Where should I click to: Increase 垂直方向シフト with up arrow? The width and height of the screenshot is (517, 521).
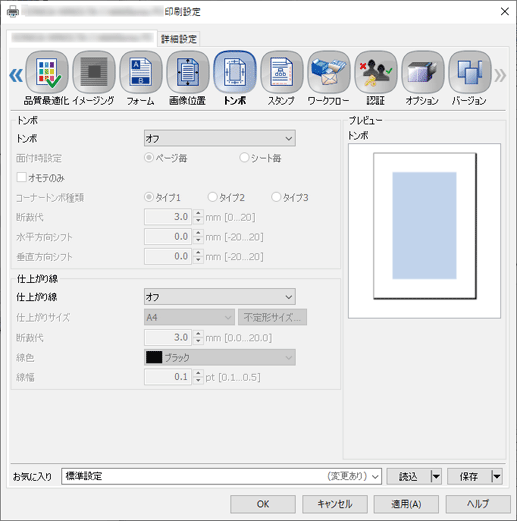pos(198,252)
